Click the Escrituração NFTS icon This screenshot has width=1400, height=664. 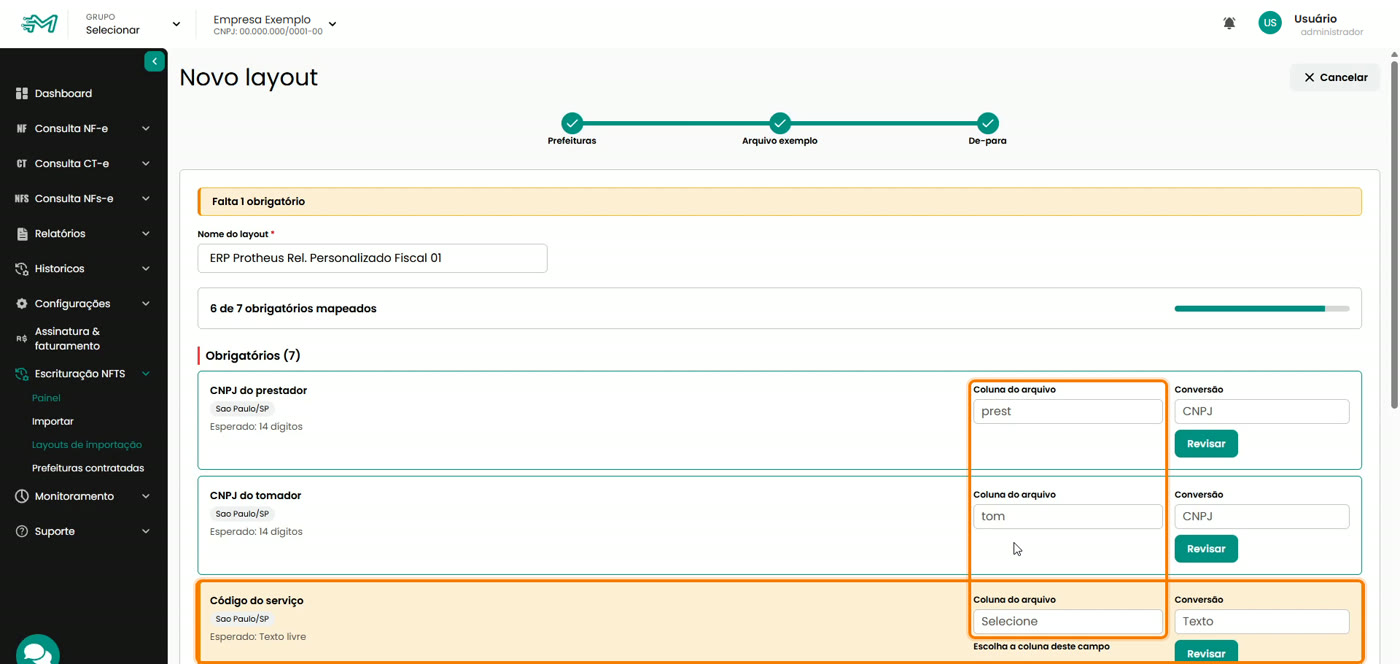point(22,374)
